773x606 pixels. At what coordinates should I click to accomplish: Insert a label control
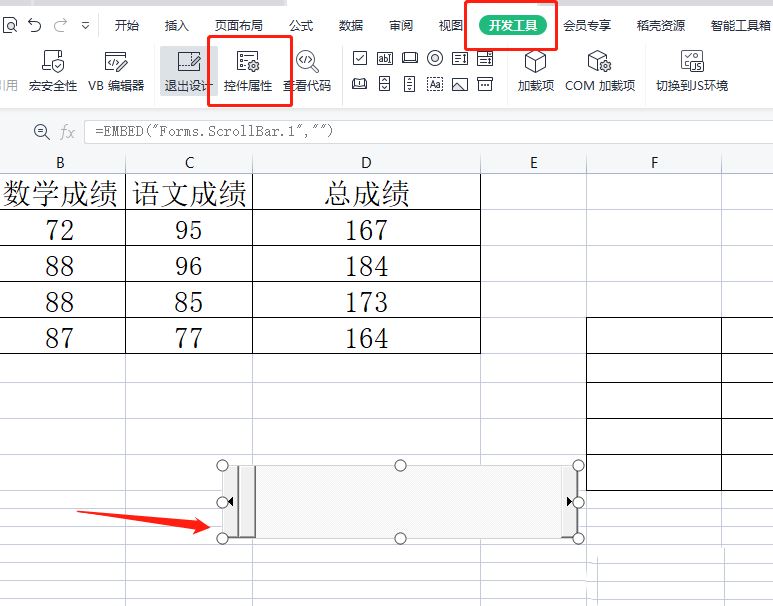click(x=435, y=84)
